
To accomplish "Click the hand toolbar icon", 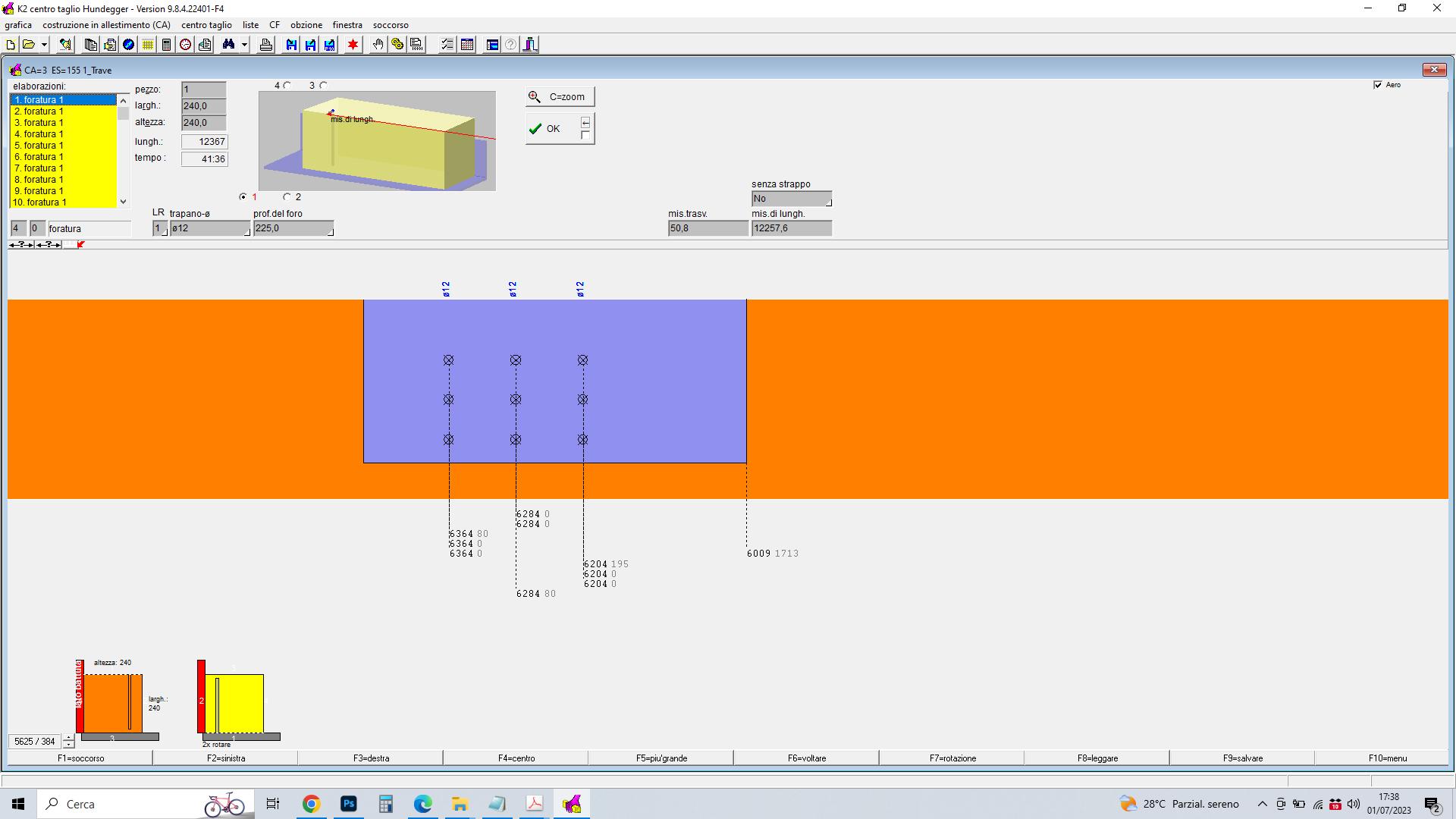I will pyautogui.click(x=378, y=45).
